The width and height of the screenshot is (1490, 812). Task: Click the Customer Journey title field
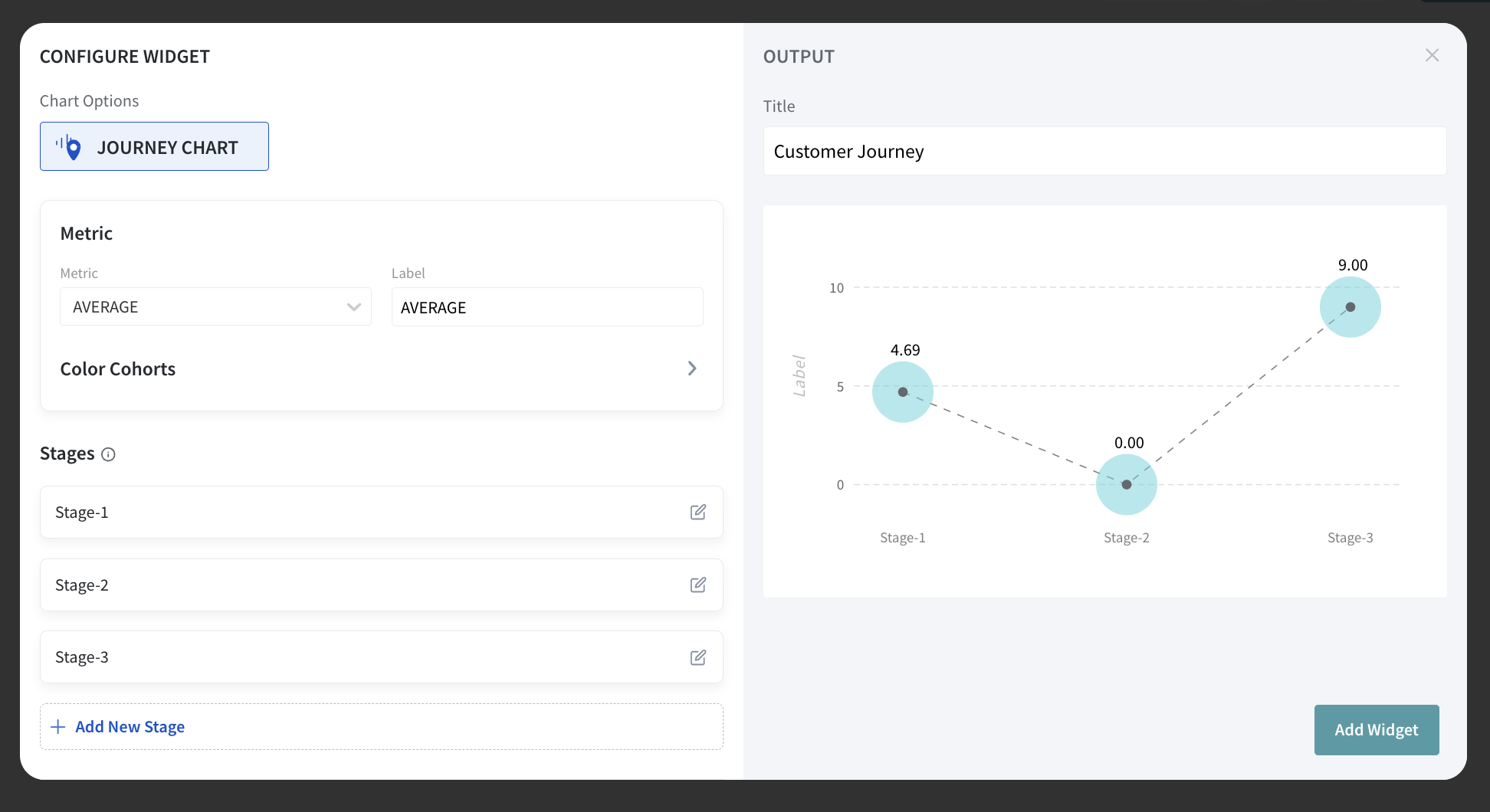(x=1104, y=151)
